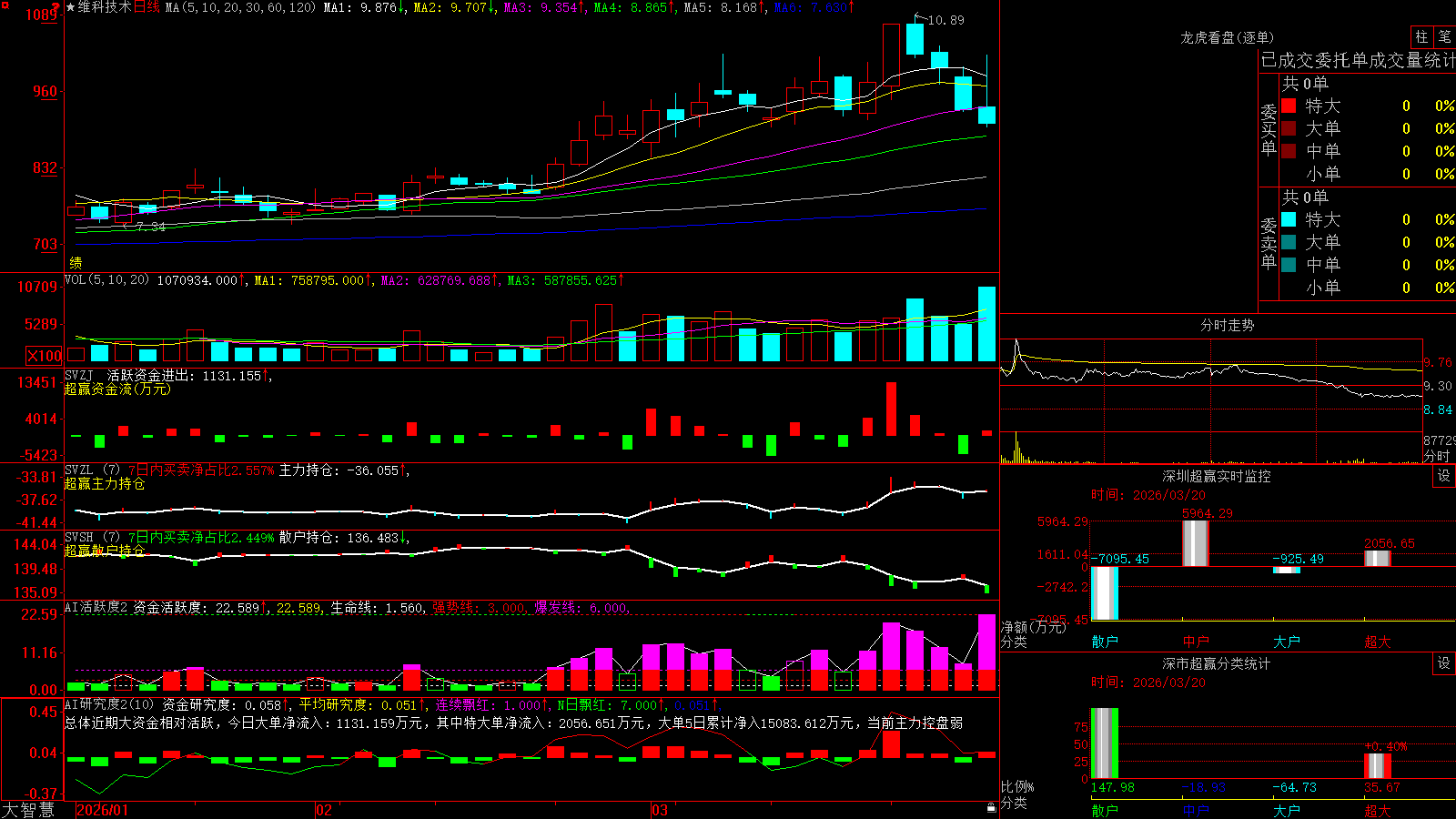Click the 中户 5964.29 bar in monitor chart
Viewport: 1456px width, 819px height.
coord(1196,543)
